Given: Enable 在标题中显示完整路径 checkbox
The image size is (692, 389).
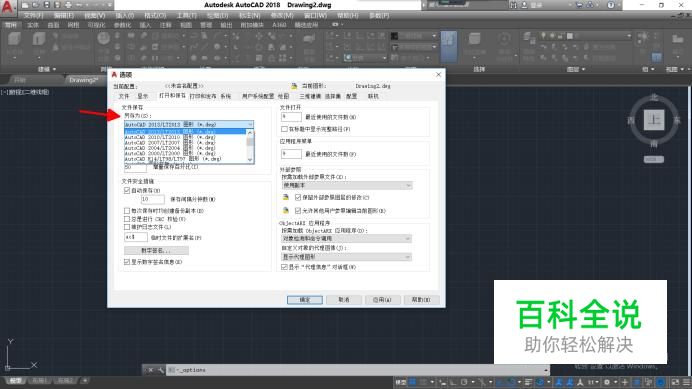Looking at the screenshot, I should pyautogui.click(x=285, y=129).
